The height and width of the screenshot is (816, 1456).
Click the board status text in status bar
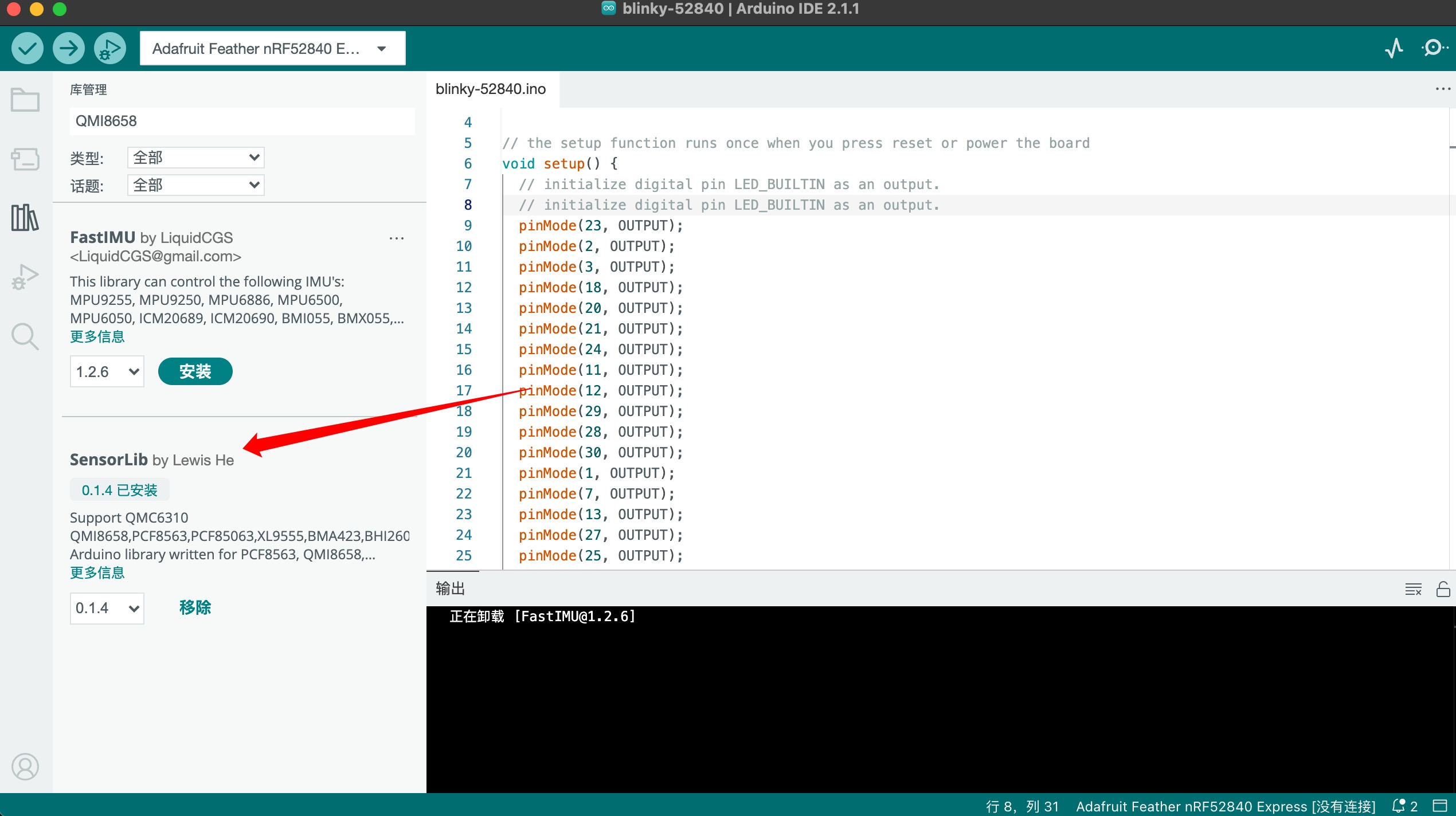point(1226,806)
